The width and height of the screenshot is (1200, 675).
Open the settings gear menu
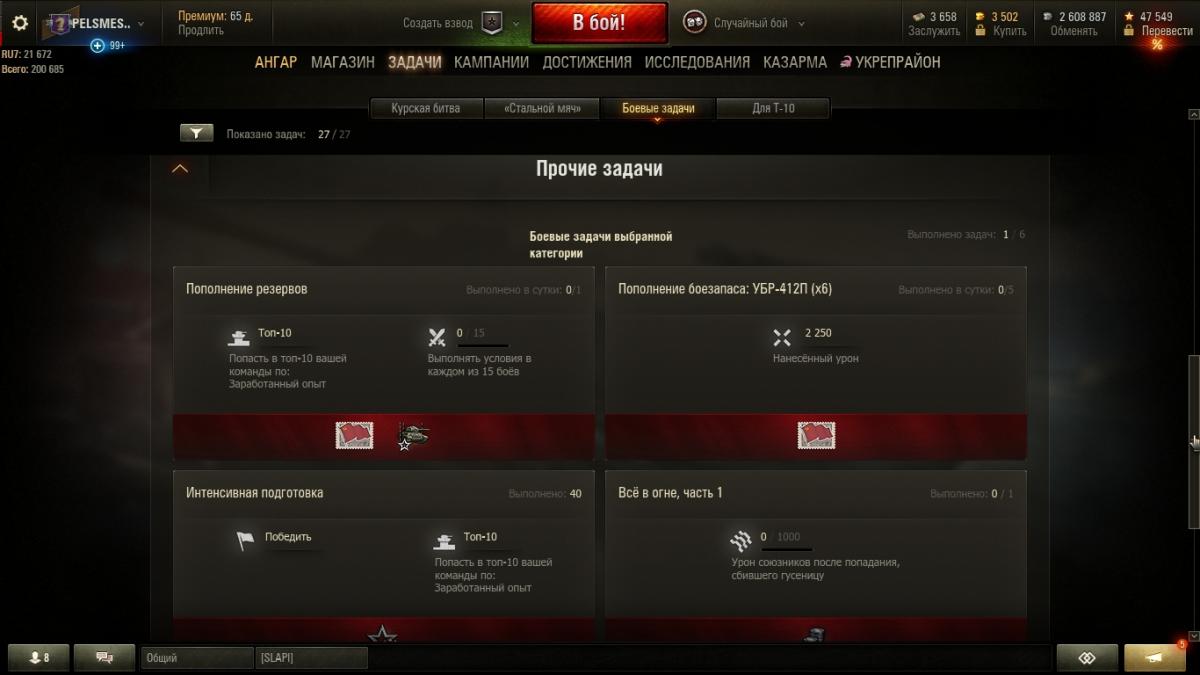(x=20, y=22)
